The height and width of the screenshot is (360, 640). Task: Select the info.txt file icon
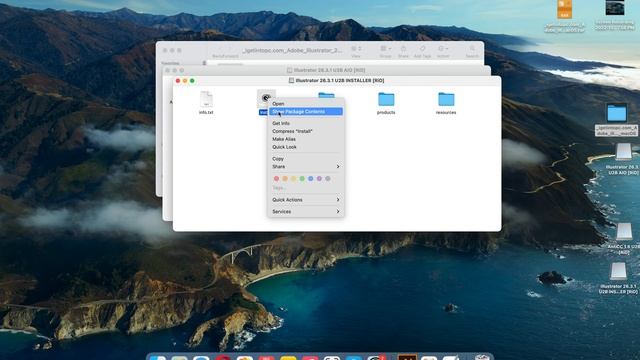[x=206, y=99]
